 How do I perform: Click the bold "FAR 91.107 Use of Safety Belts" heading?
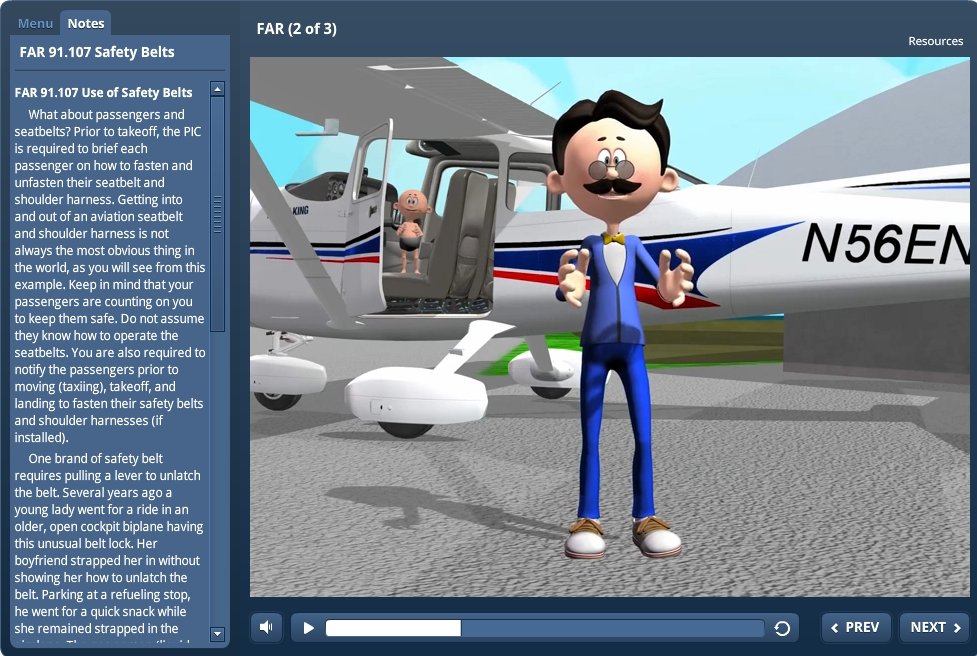(x=104, y=92)
